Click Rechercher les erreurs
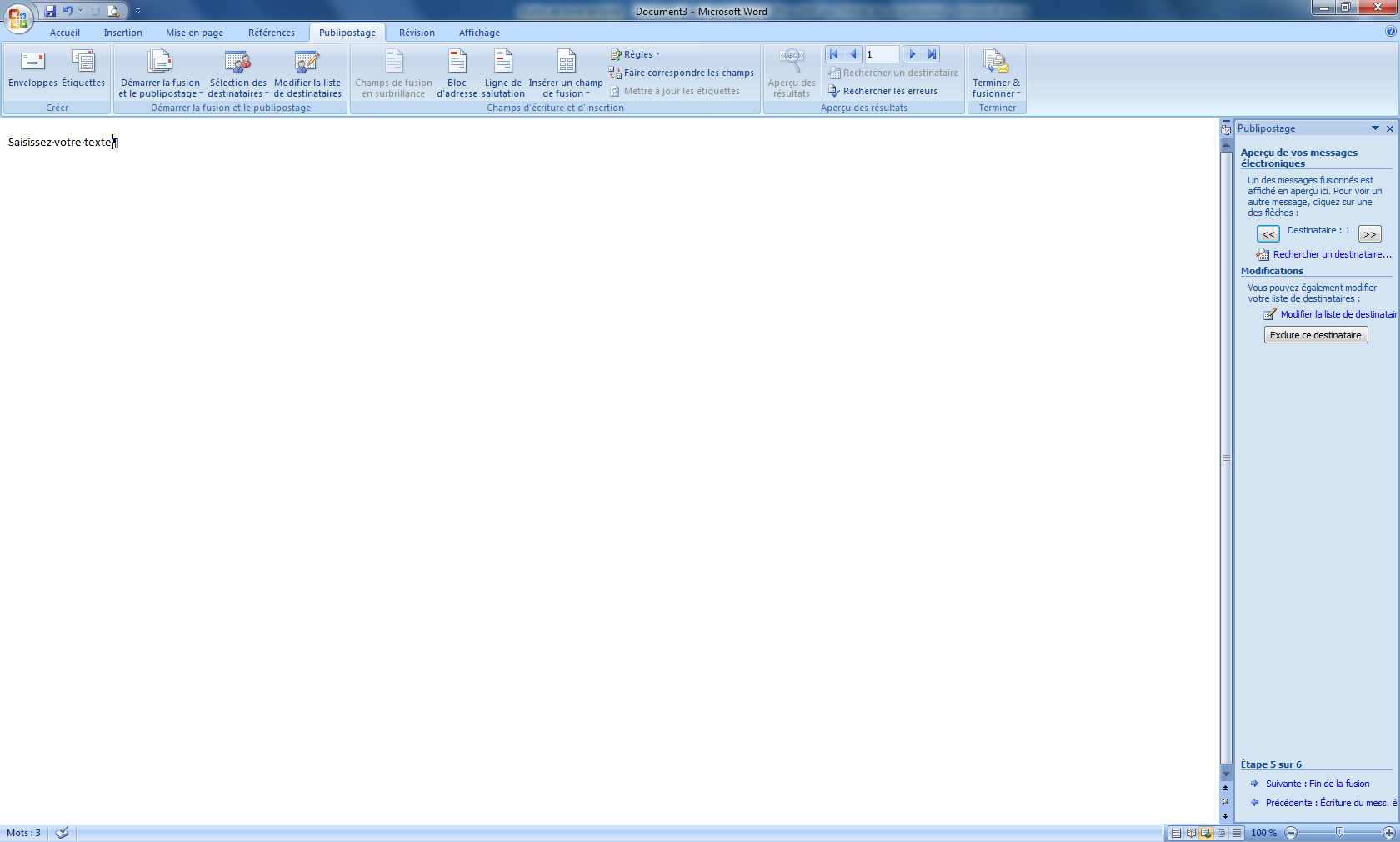The height and width of the screenshot is (842, 1400). [882, 91]
